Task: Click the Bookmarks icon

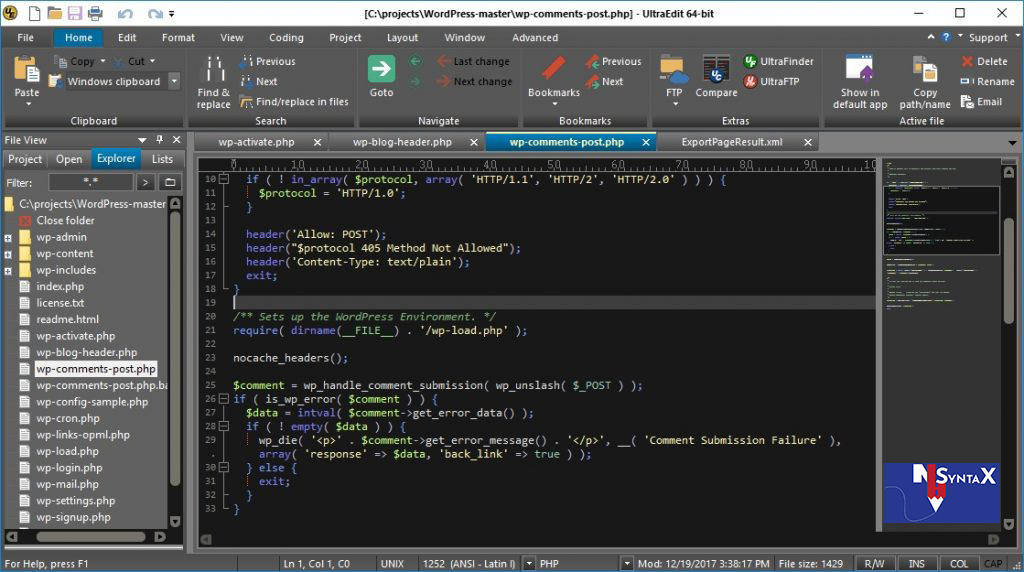Action: 553,69
